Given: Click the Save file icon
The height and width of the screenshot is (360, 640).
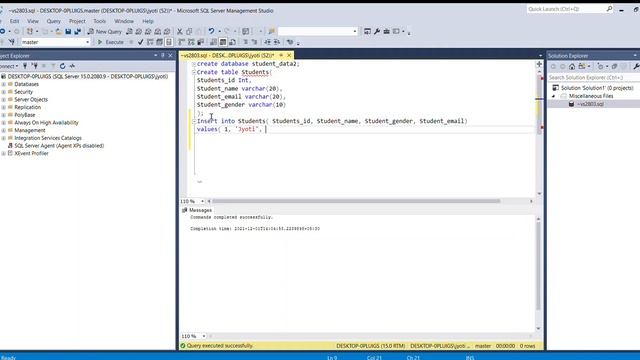Looking at the screenshot, I should (68, 31).
